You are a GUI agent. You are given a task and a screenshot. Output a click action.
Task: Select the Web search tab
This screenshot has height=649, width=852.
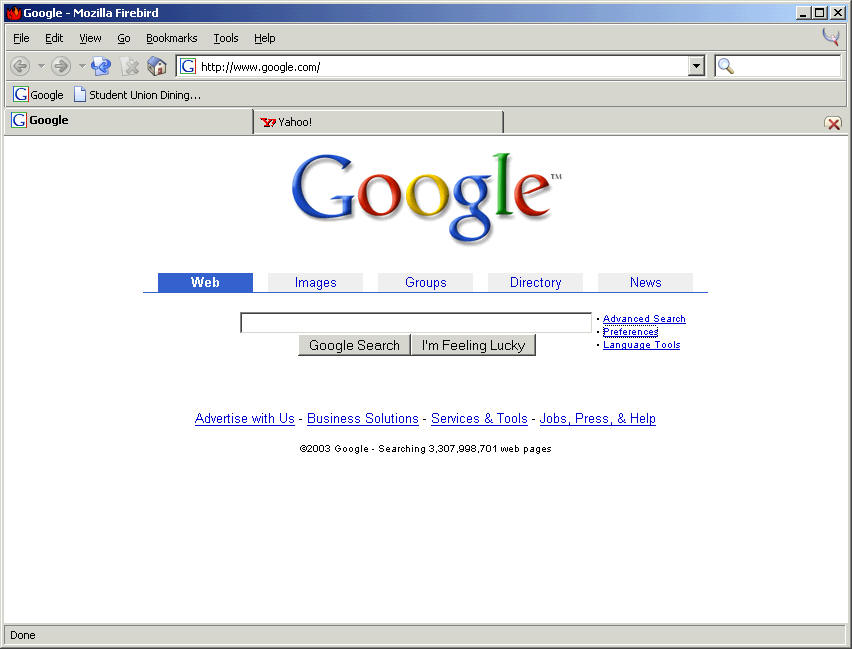click(205, 283)
